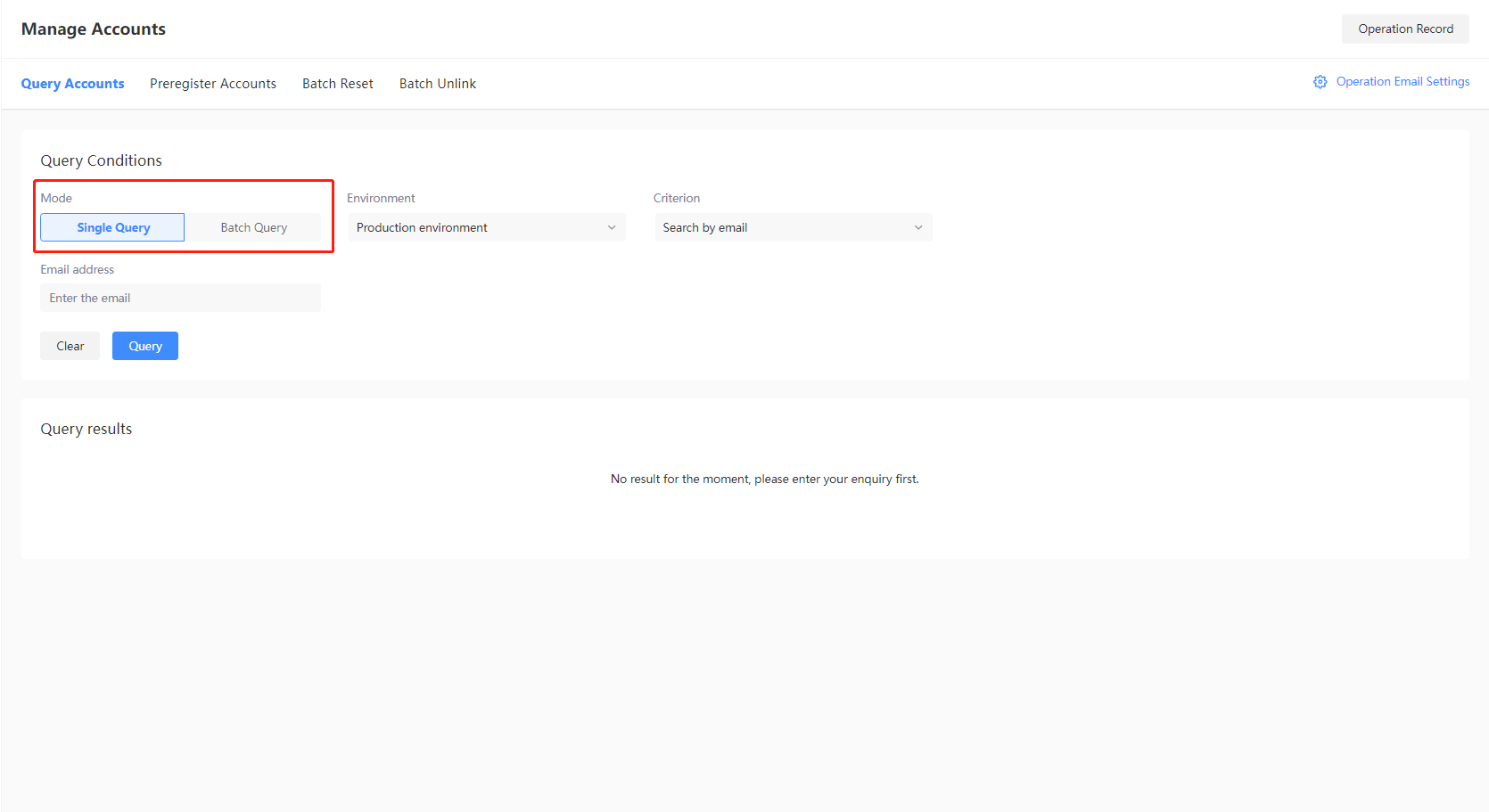Open the Batch Reset tab
The width and height of the screenshot is (1489, 812).
(x=337, y=83)
